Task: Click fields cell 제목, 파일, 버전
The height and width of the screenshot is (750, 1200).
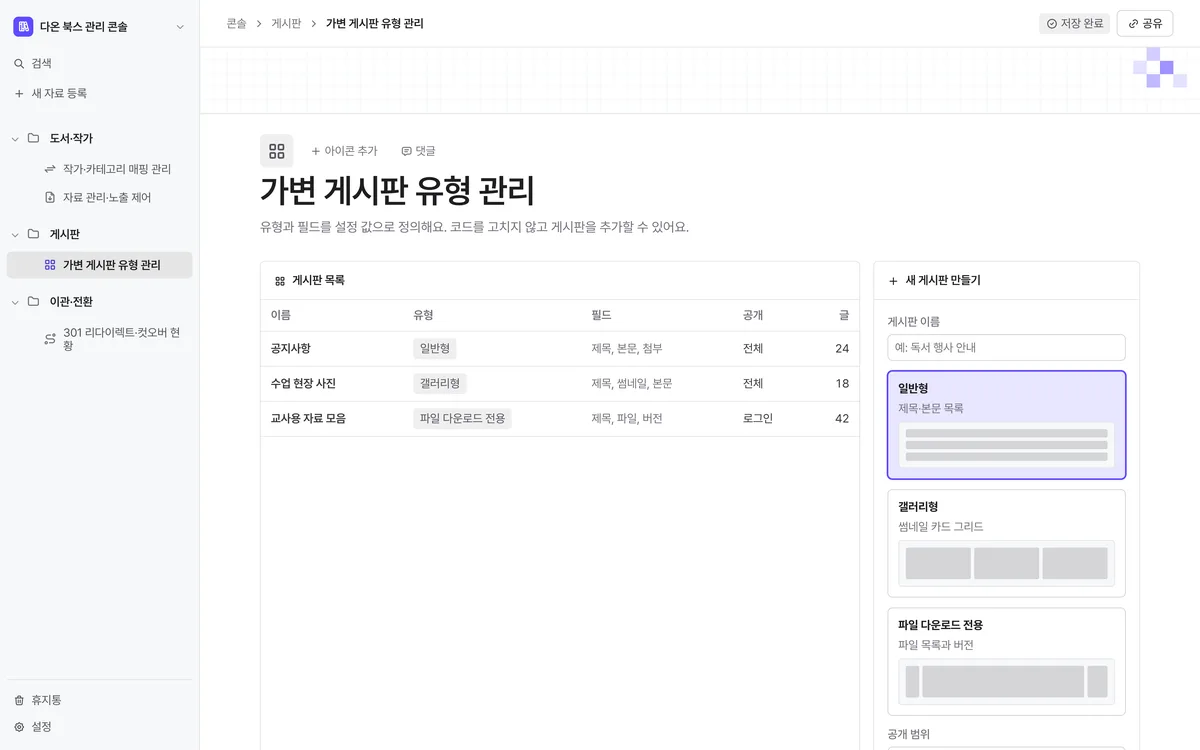Action: 627,419
